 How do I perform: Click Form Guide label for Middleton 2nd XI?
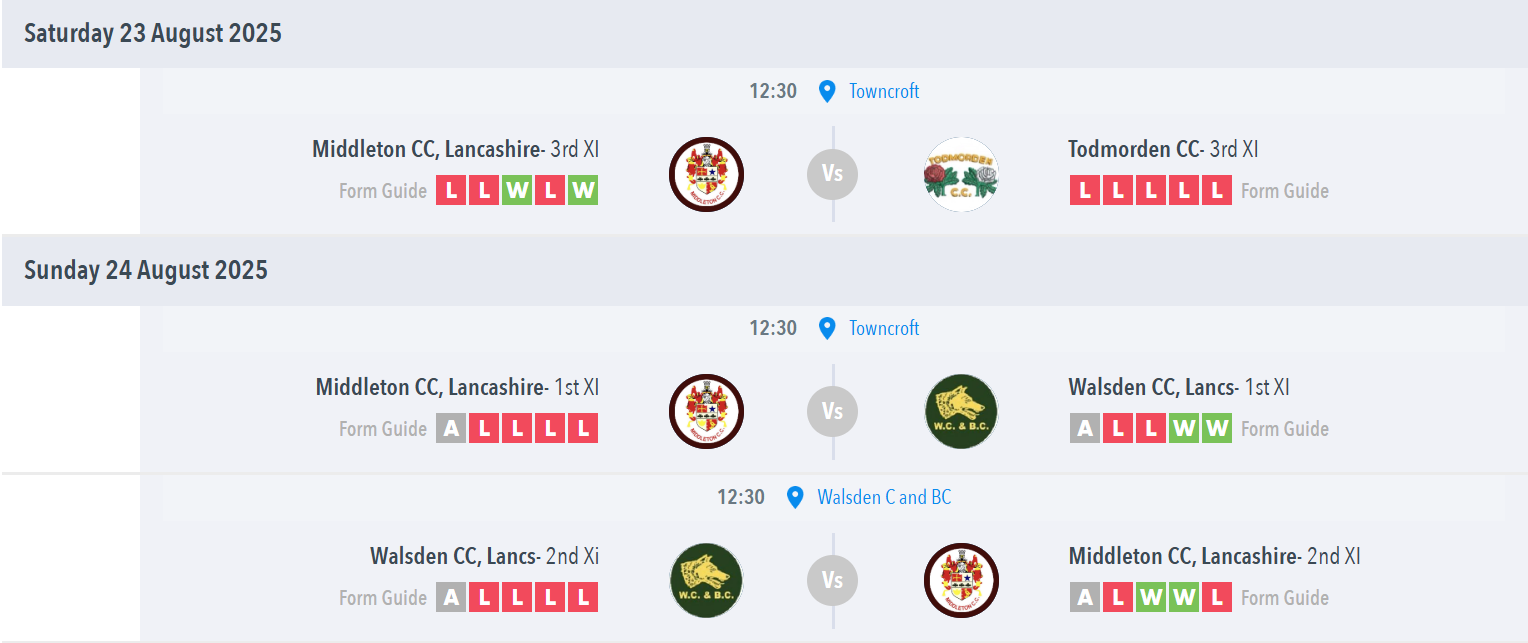tap(1285, 598)
